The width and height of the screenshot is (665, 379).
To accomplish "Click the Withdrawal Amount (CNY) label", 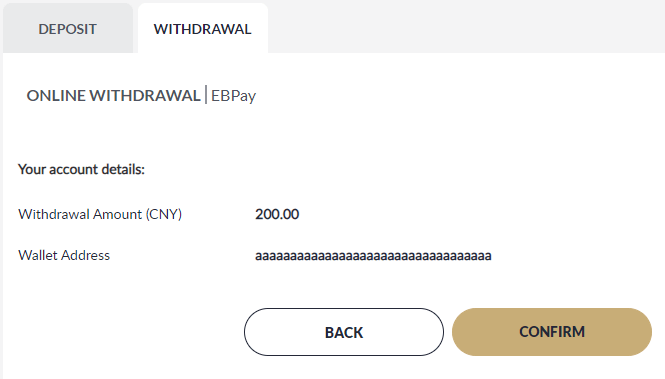I will tap(100, 214).
